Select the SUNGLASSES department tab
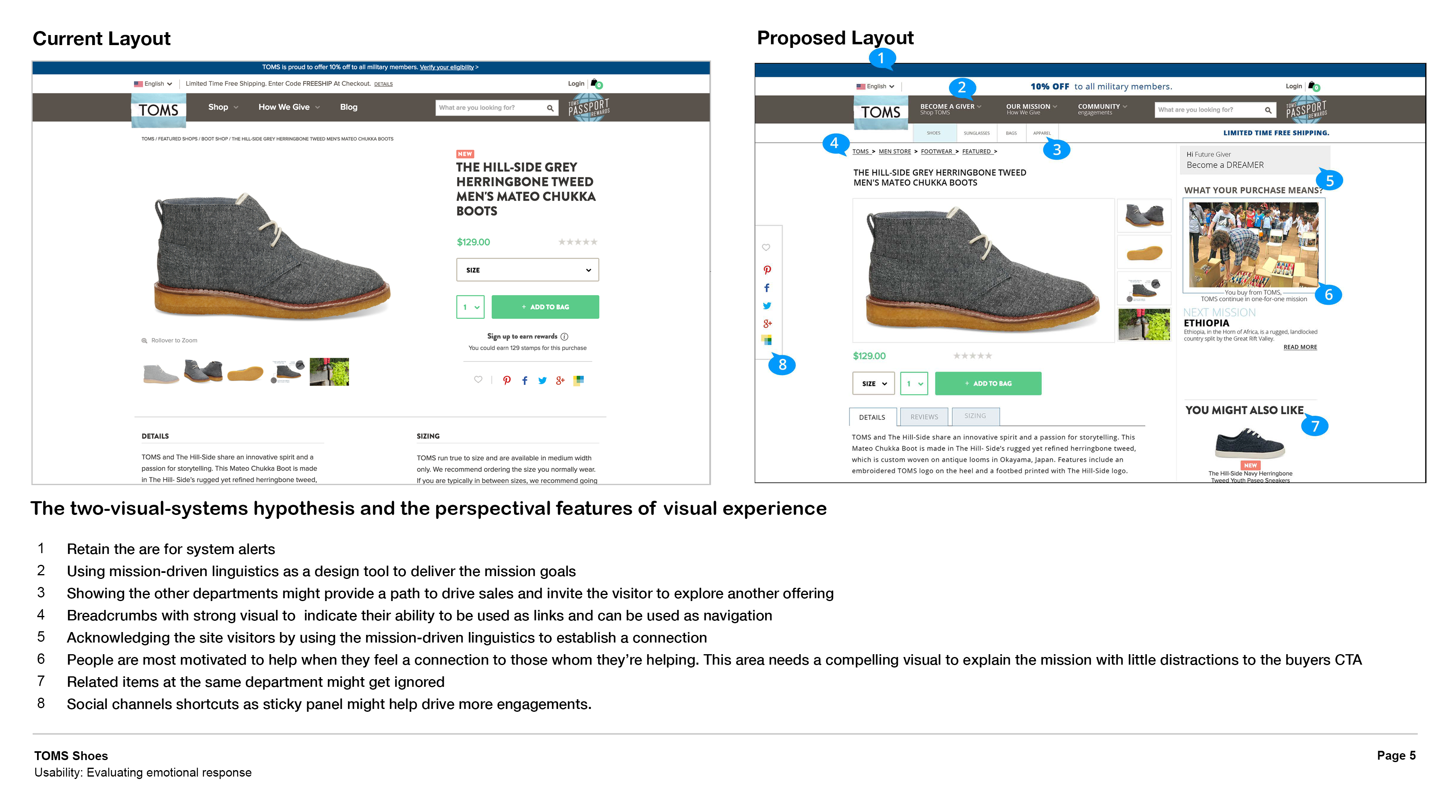This screenshot has width=1456, height=812. 976,133
